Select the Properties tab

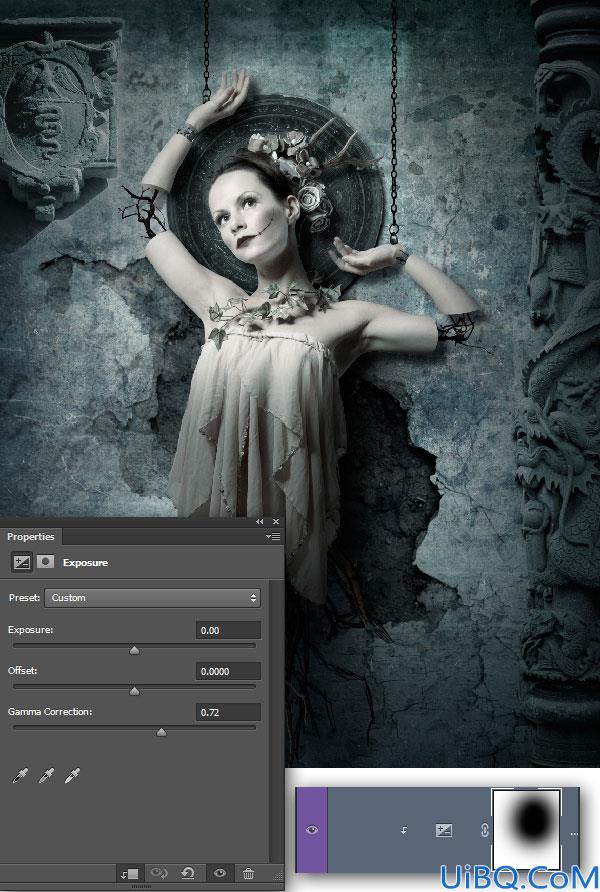pyautogui.click(x=31, y=536)
